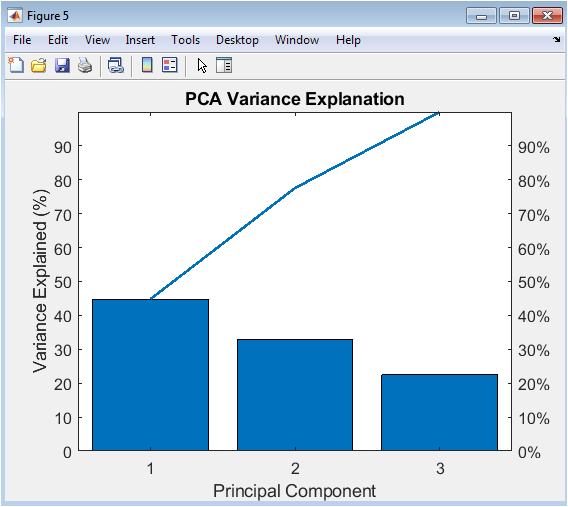568x507 pixels.
Task: Open the Insert menu
Action: pyautogui.click(x=140, y=40)
